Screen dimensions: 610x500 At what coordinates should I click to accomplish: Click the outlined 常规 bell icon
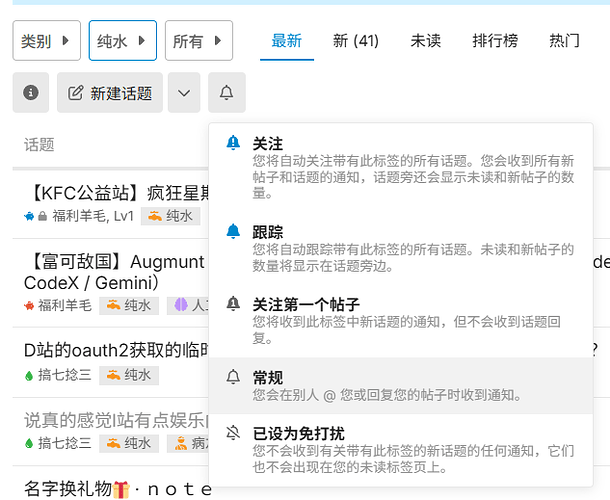coord(233,377)
